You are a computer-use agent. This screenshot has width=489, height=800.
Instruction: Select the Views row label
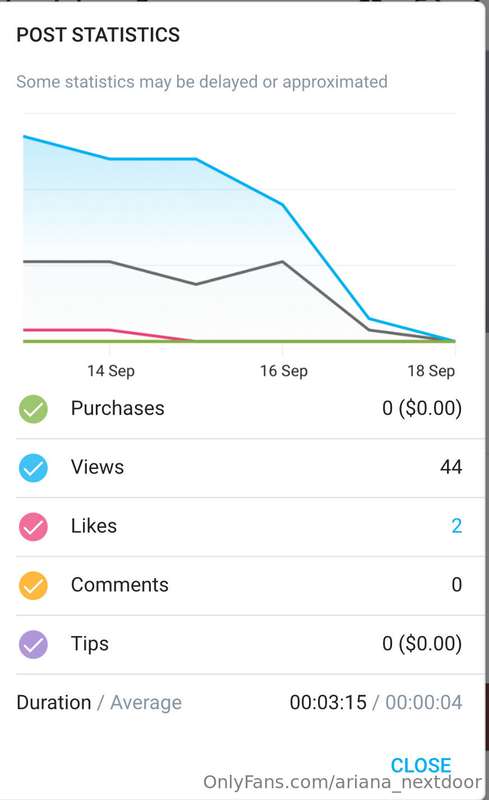point(97,467)
